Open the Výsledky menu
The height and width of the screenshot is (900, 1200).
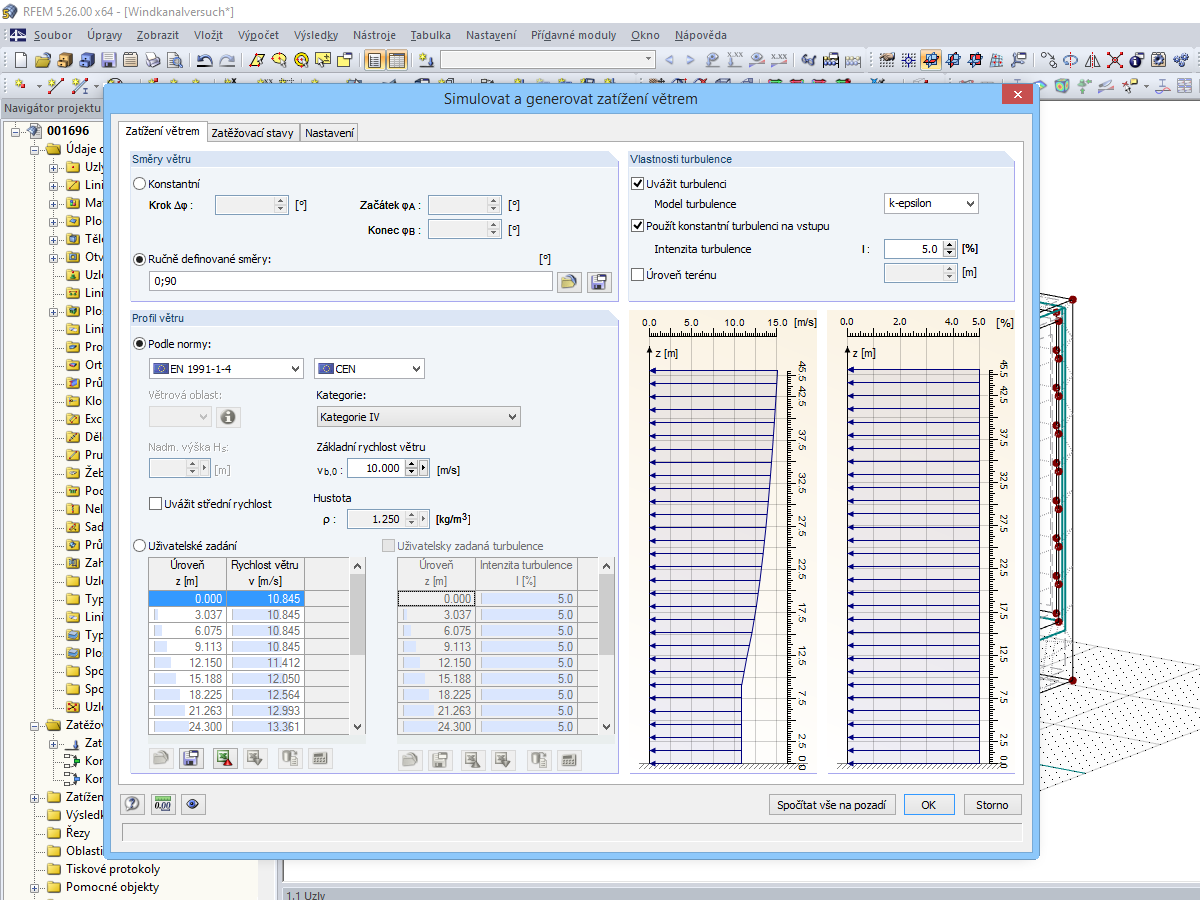point(315,35)
